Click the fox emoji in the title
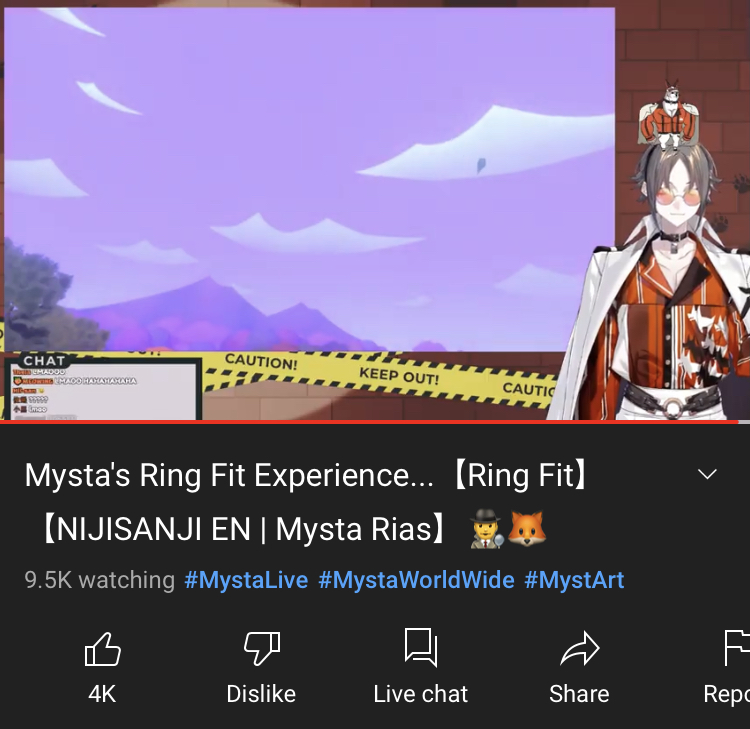The height and width of the screenshot is (729, 750). (527, 529)
